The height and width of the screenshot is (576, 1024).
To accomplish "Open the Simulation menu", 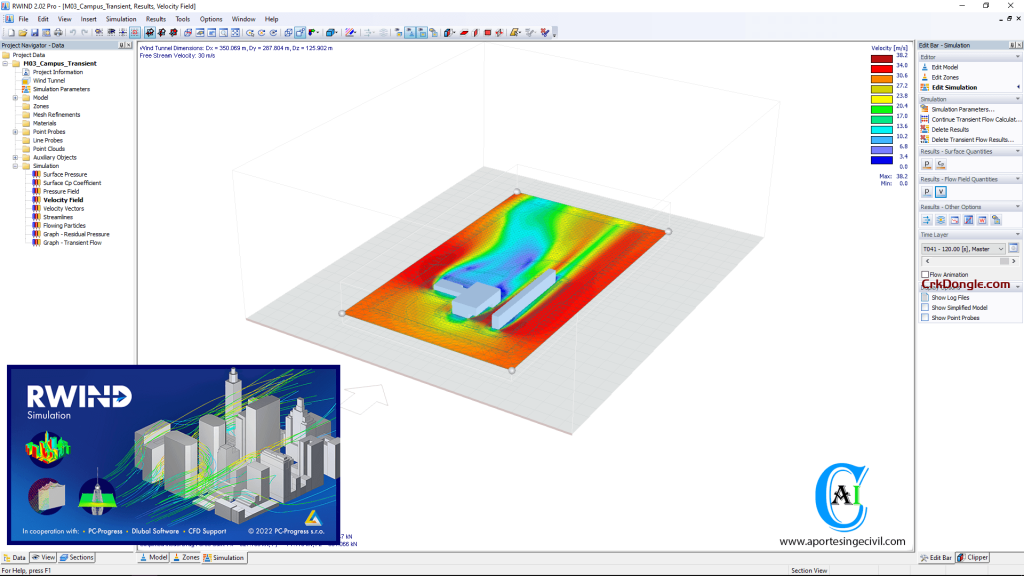I will [x=121, y=18].
